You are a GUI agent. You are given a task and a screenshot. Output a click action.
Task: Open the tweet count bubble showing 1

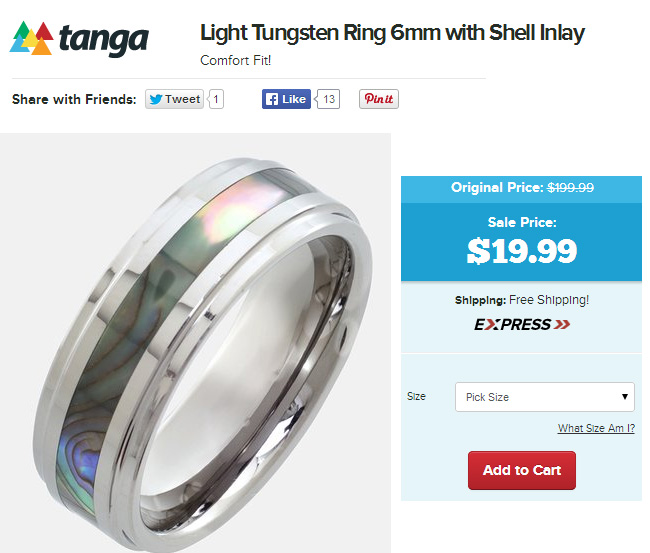[216, 99]
